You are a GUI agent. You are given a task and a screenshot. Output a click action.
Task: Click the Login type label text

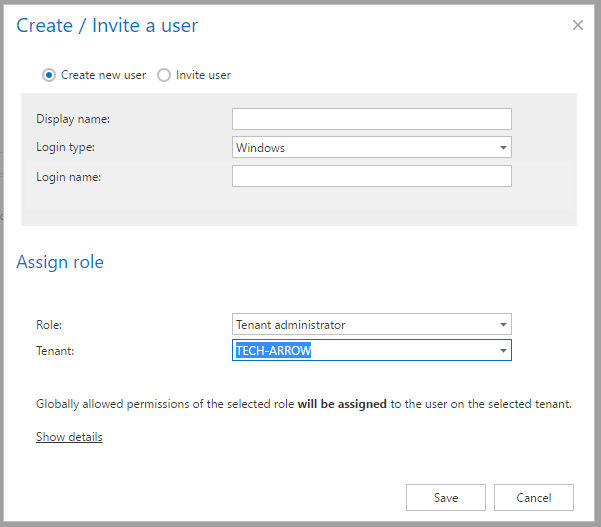coord(65,148)
